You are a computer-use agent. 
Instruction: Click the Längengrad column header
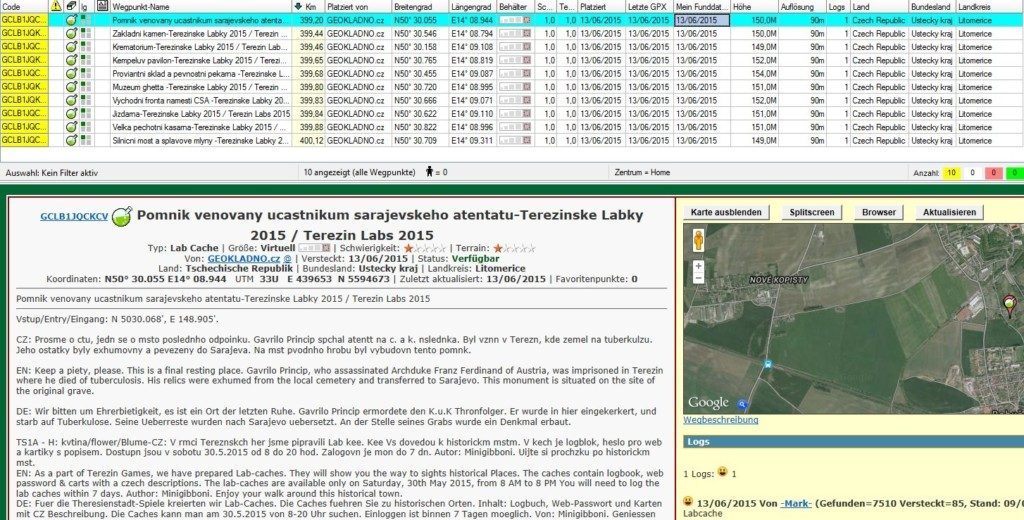[471, 6]
